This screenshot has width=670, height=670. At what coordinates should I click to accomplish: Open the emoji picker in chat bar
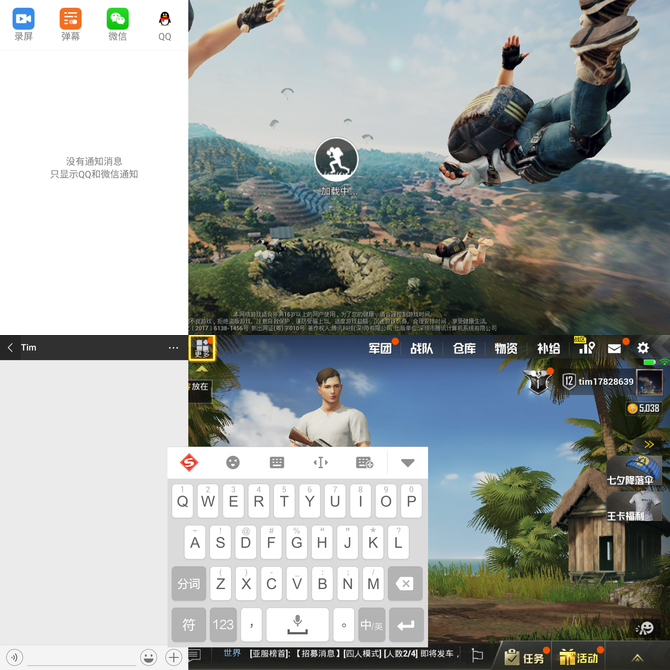(148, 657)
